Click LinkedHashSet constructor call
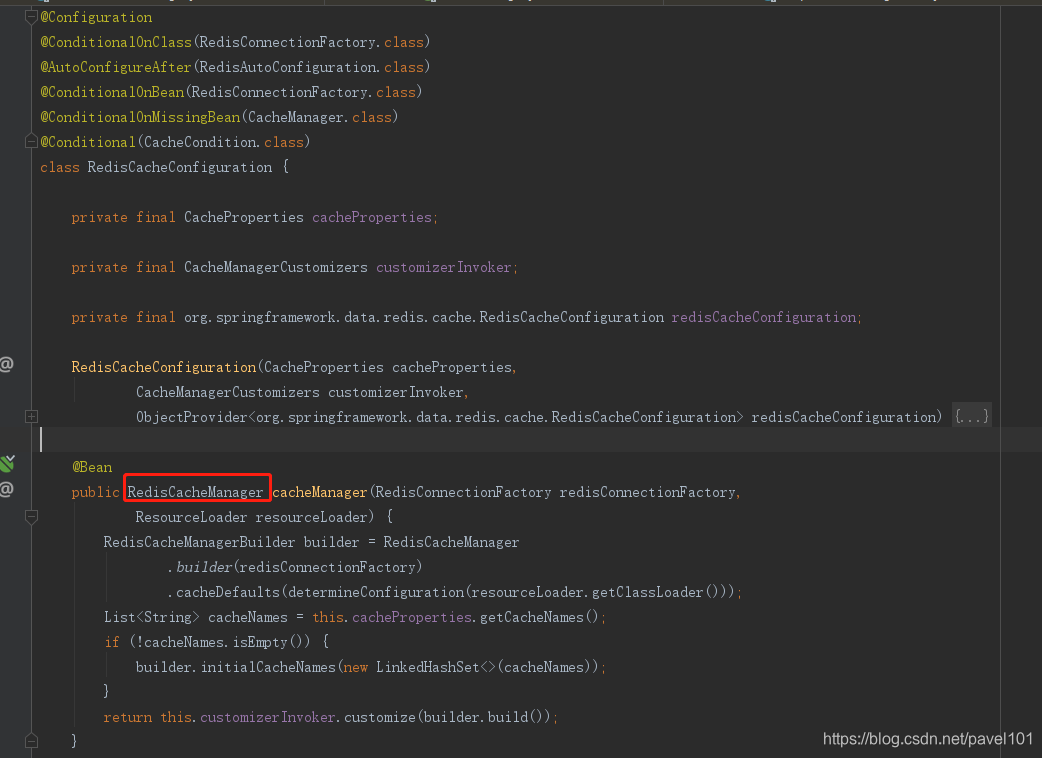The height and width of the screenshot is (758, 1042). (427, 667)
